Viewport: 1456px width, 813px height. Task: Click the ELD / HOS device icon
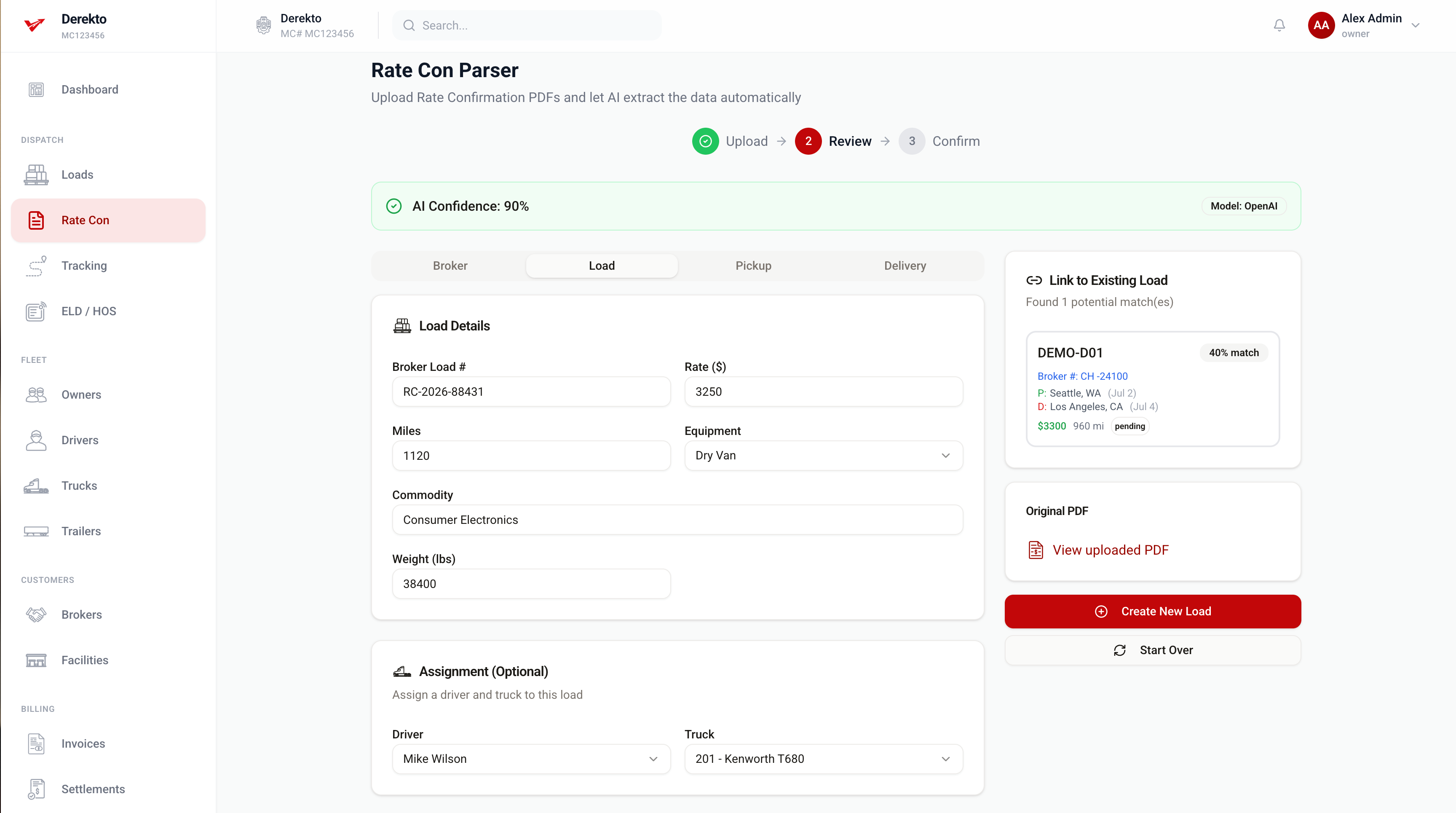pyautogui.click(x=36, y=311)
